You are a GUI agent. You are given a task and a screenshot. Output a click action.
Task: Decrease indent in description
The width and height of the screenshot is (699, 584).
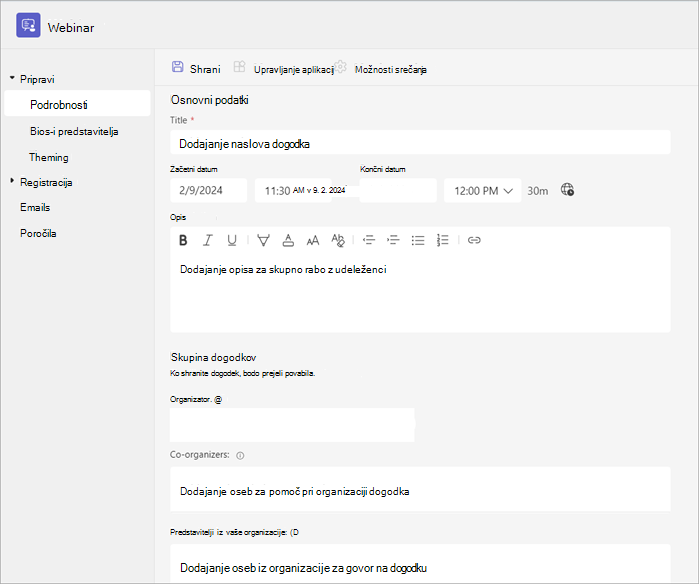click(369, 240)
